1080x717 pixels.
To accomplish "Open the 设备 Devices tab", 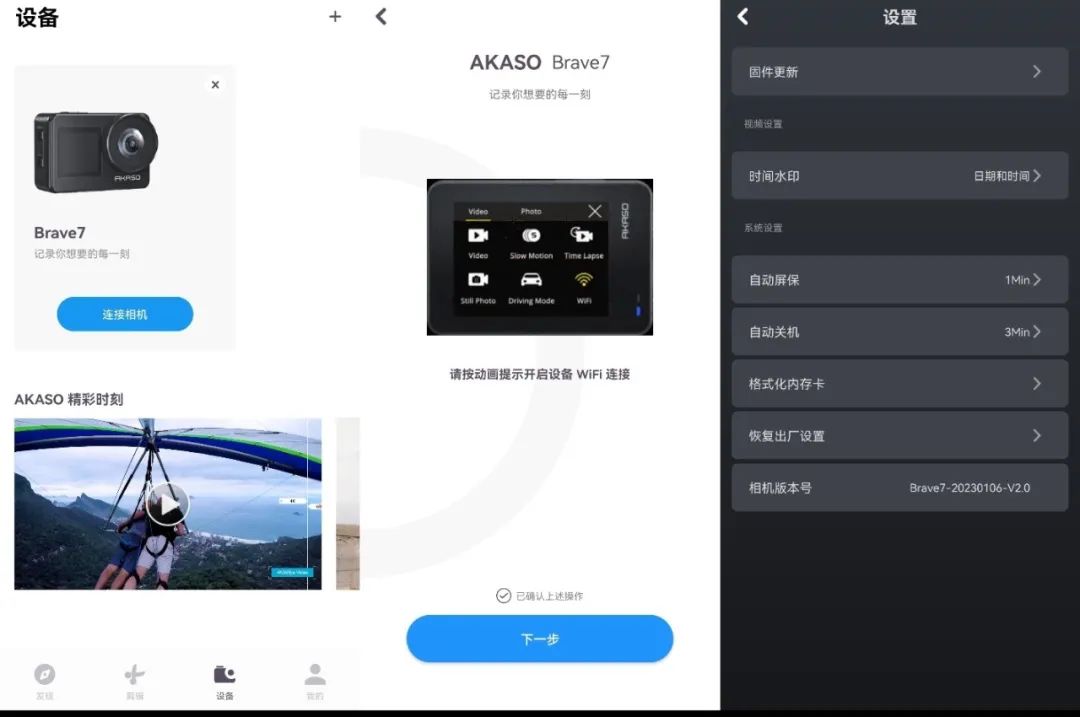I will 224,676.
